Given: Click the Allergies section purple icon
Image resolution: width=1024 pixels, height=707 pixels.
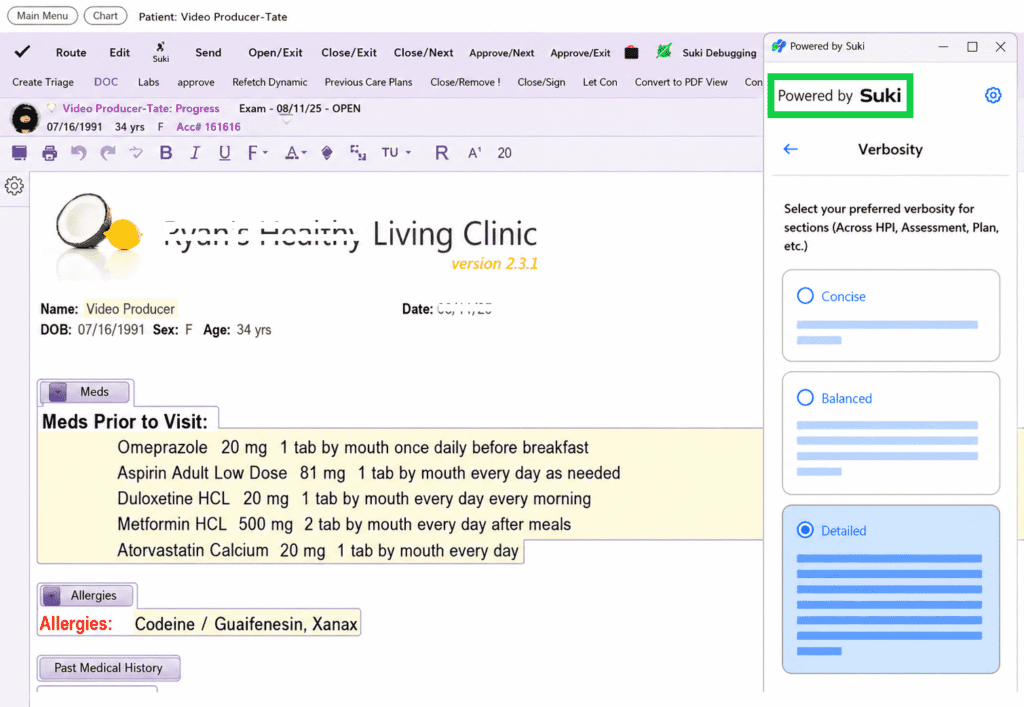Looking at the screenshot, I should click(x=51, y=595).
